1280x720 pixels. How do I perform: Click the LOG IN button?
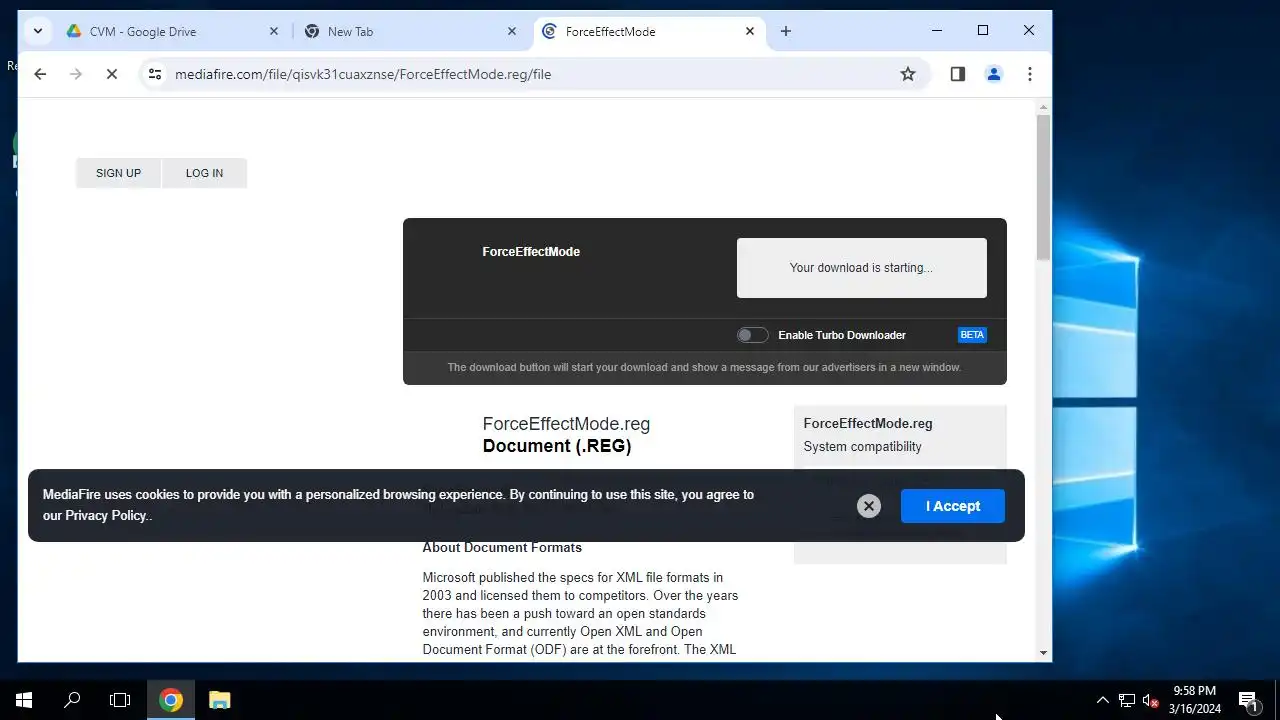pyautogui.click(x=204, y=173)
